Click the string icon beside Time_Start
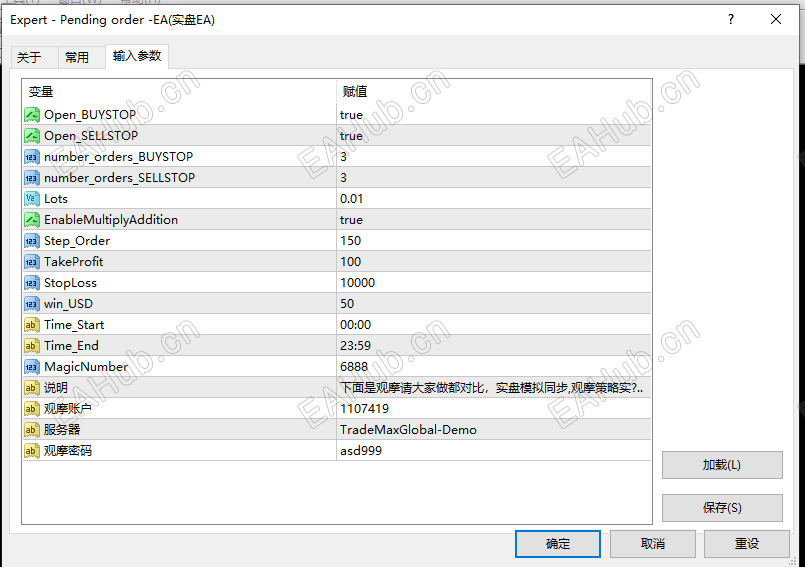The width and height of the screenshot is (805, 567). [32, 325]
